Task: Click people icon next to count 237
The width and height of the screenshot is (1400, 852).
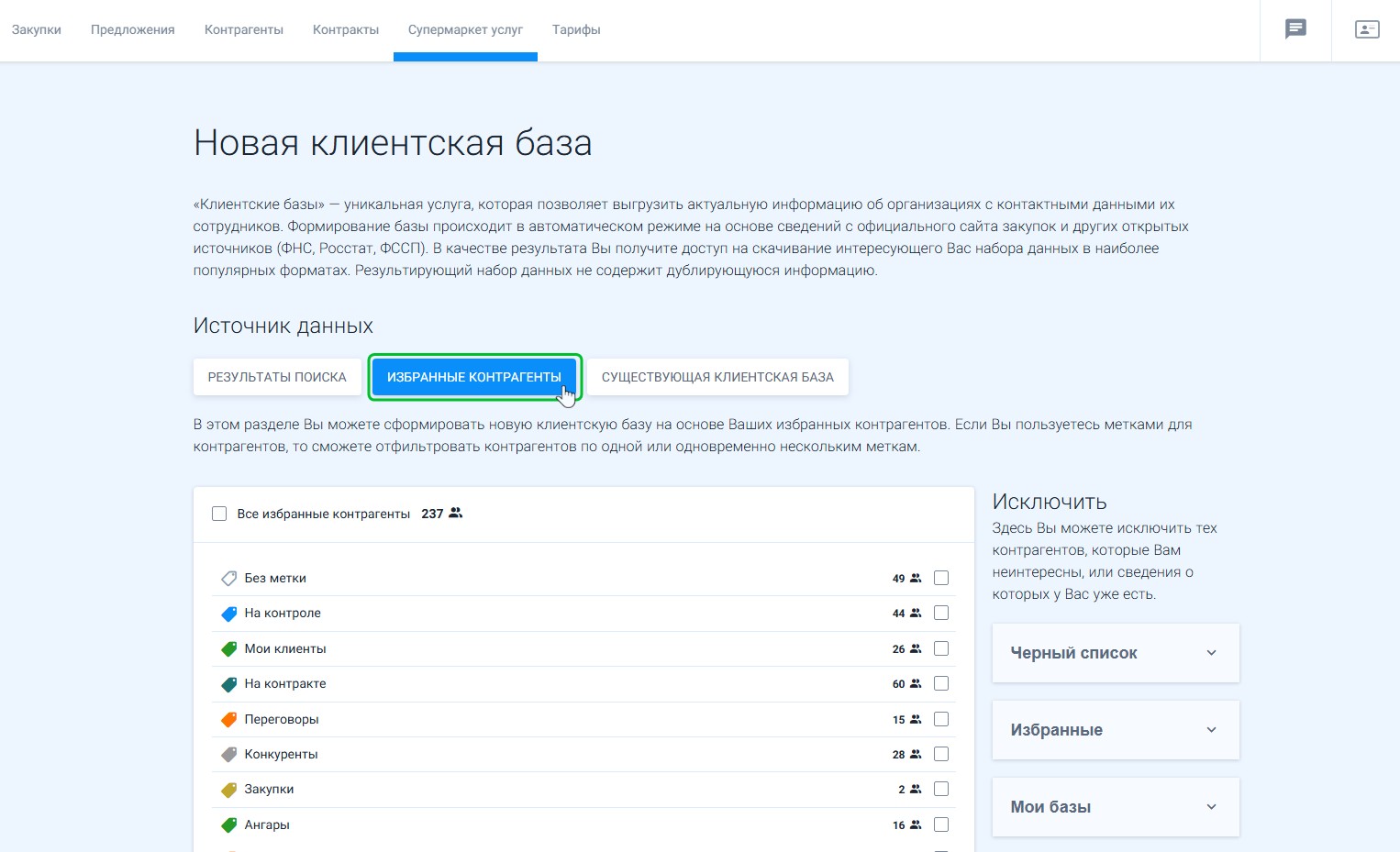Action: point(456,514)
